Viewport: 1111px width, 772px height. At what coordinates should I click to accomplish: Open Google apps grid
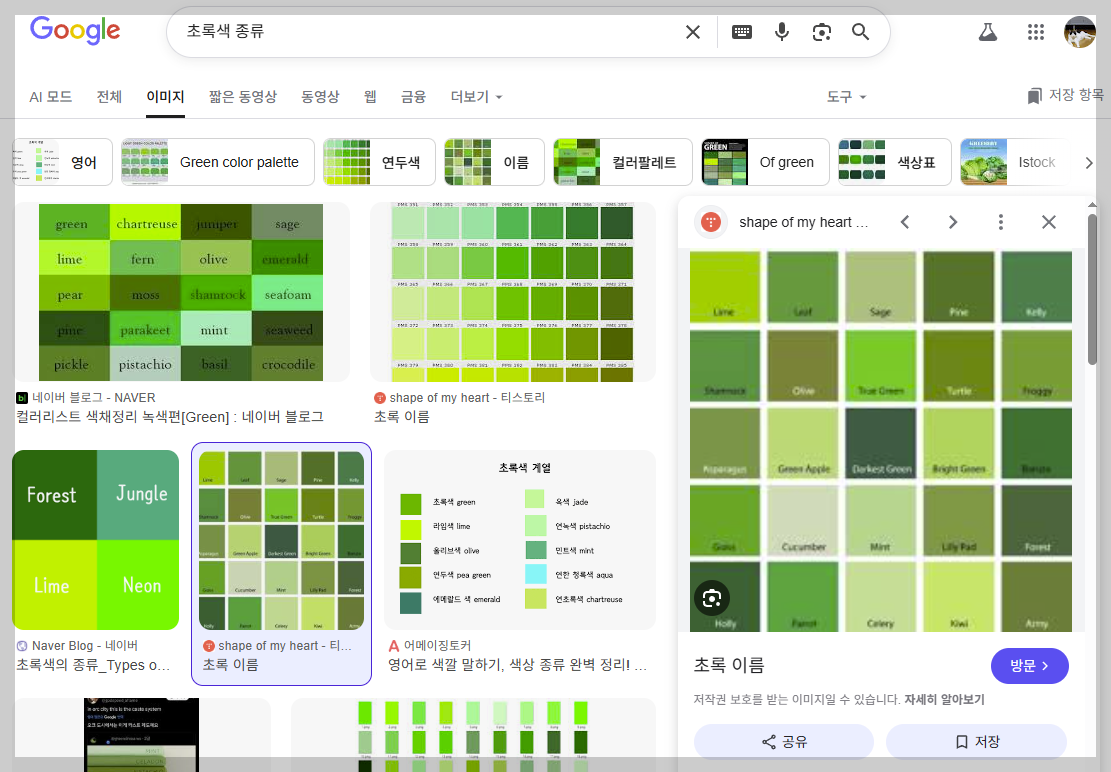pyautogui.click(x=1036, y=32)
